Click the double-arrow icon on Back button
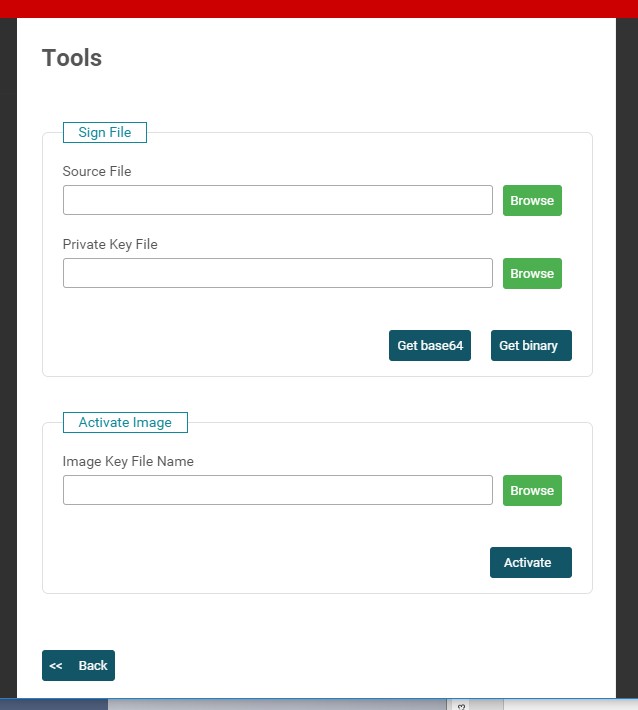638x710 pixels. [x=56, y=666]
